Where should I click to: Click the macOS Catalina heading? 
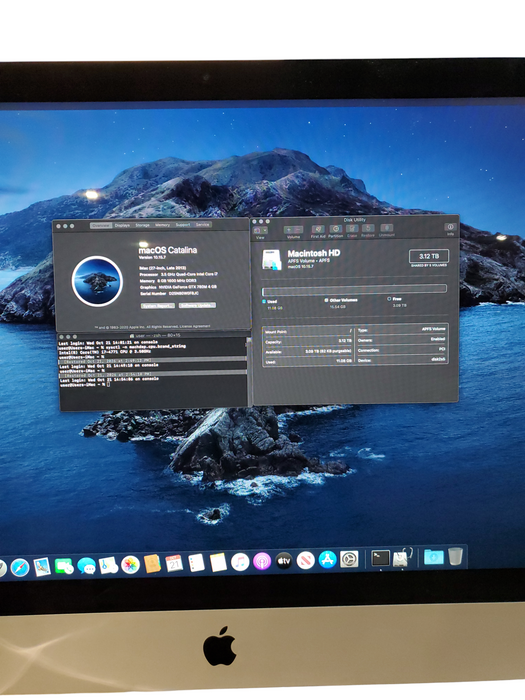pyautogui.click(x=167, y=250)
